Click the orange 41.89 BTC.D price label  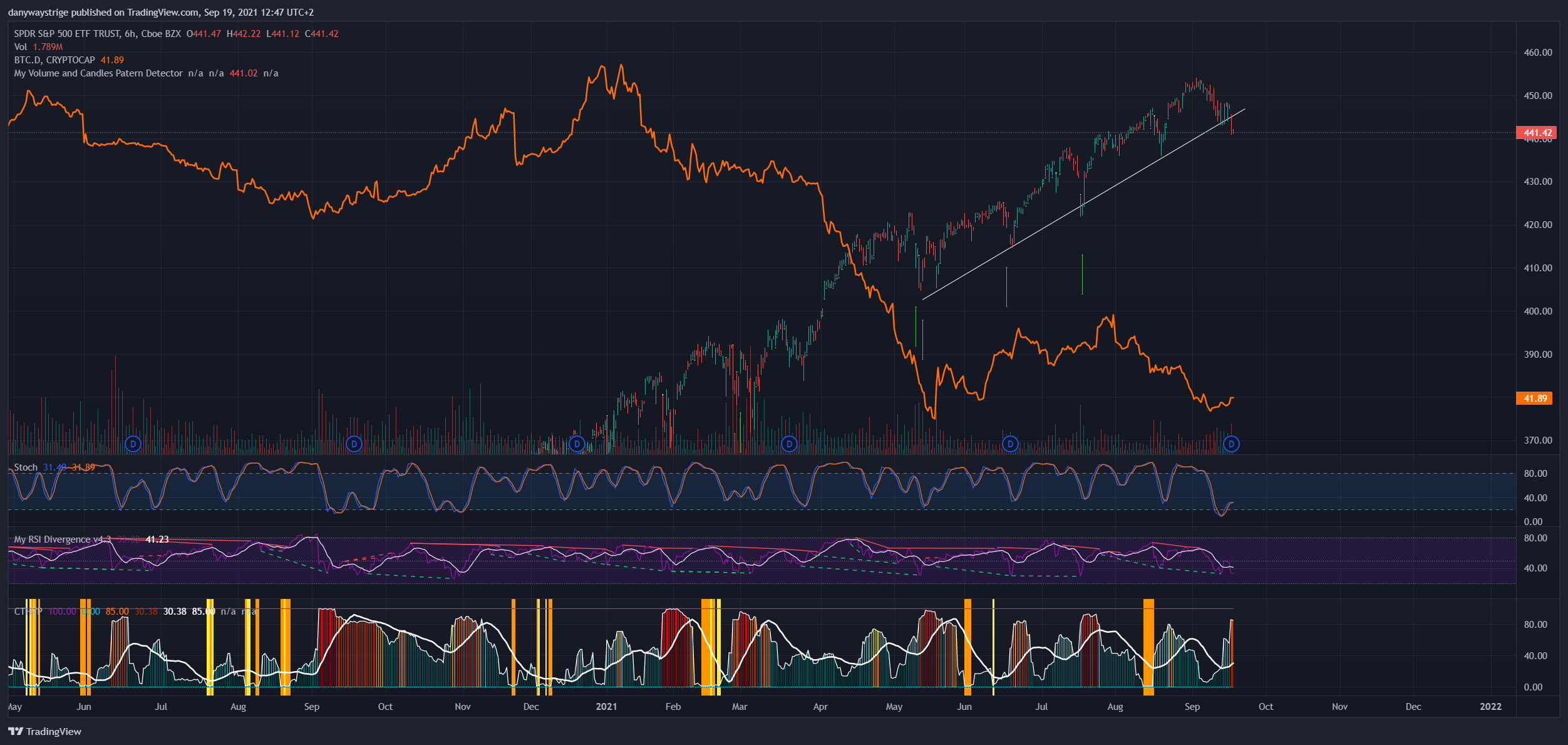(1535, 399)
